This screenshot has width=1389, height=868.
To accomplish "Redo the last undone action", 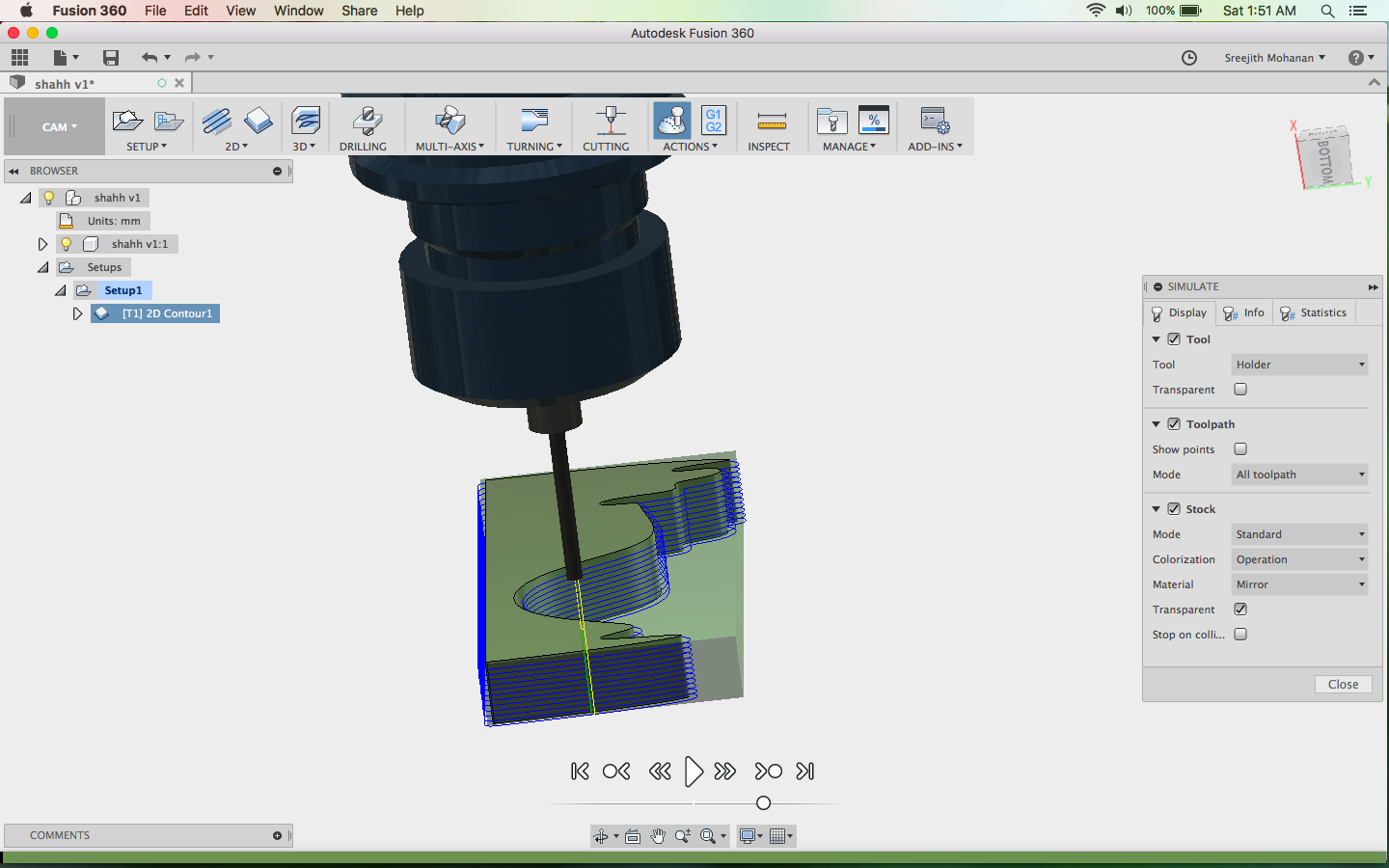I will click(x=193, y=58).
